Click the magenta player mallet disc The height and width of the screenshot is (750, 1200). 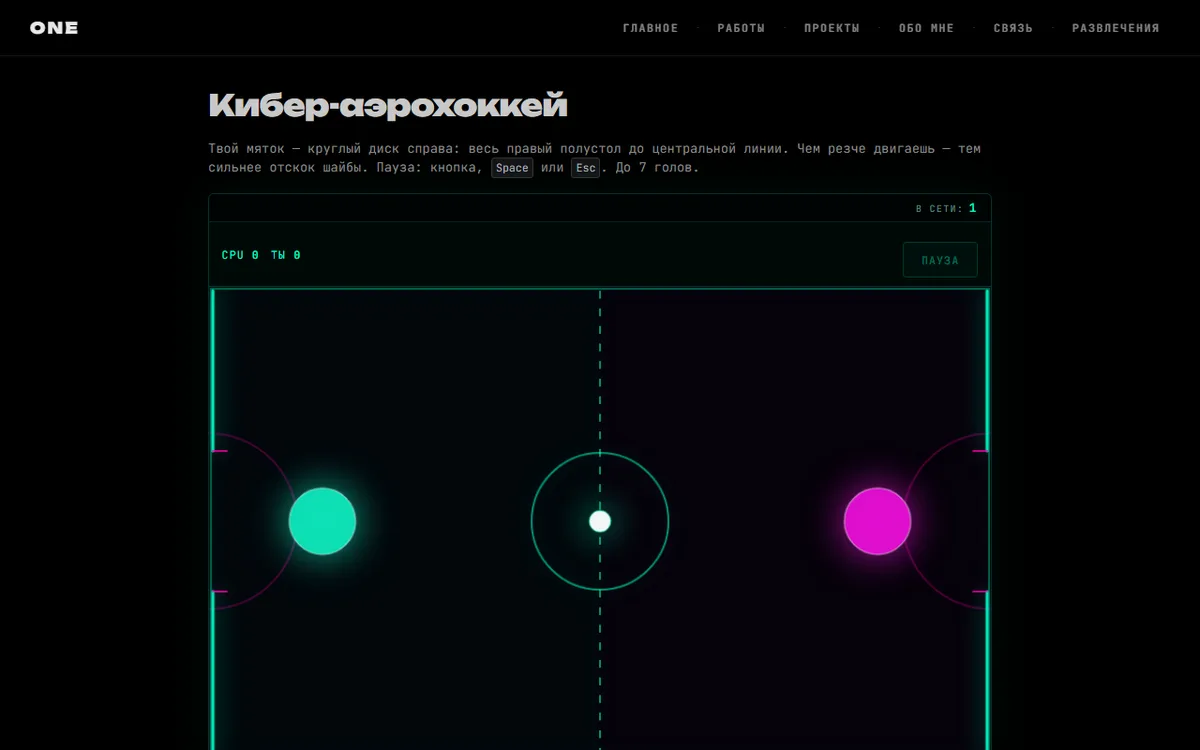coord(877,521)
